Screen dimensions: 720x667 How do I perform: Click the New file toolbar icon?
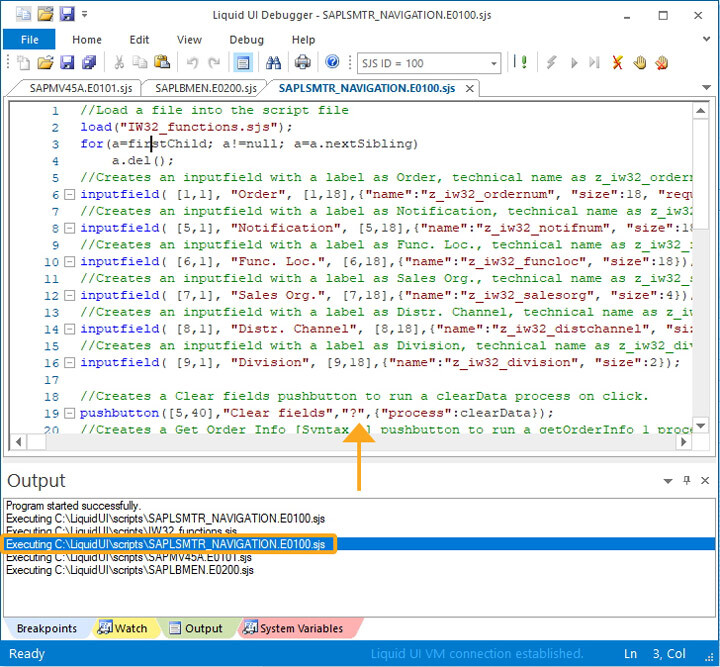click(23, 62)
